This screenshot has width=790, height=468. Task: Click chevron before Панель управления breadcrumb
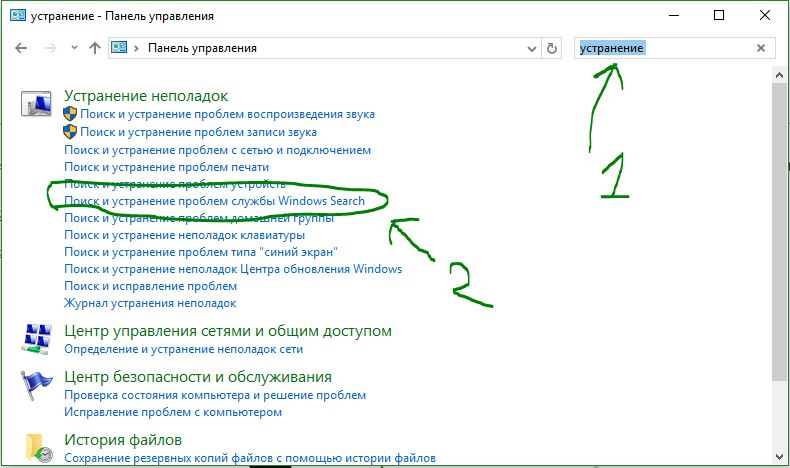click(x=136, y=48)
